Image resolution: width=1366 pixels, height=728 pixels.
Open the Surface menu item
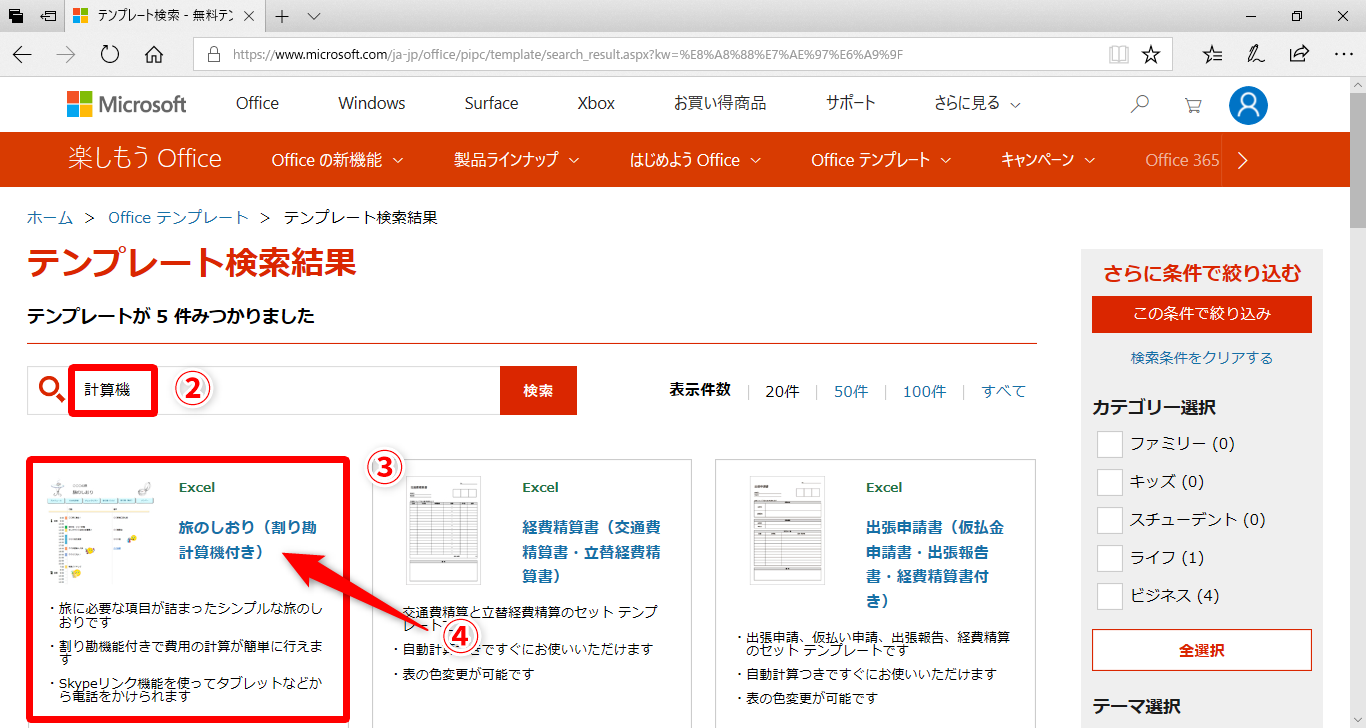coord(491,103)
